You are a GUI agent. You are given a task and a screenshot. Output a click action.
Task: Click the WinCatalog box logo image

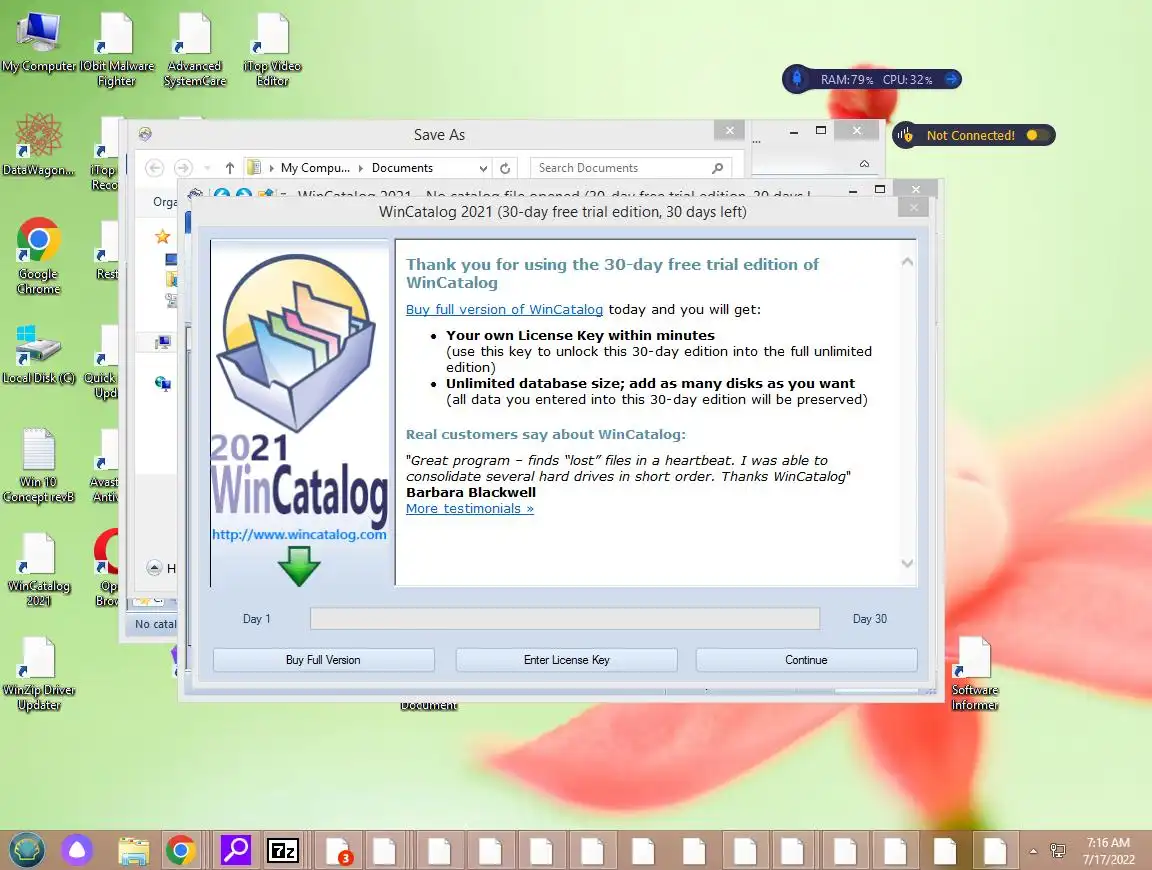(298, 342)
